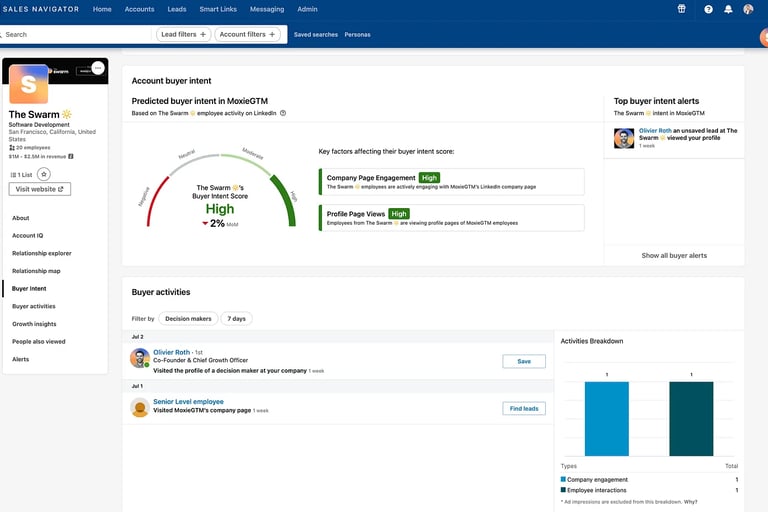Open Admin in top navigation

point(307,9)
